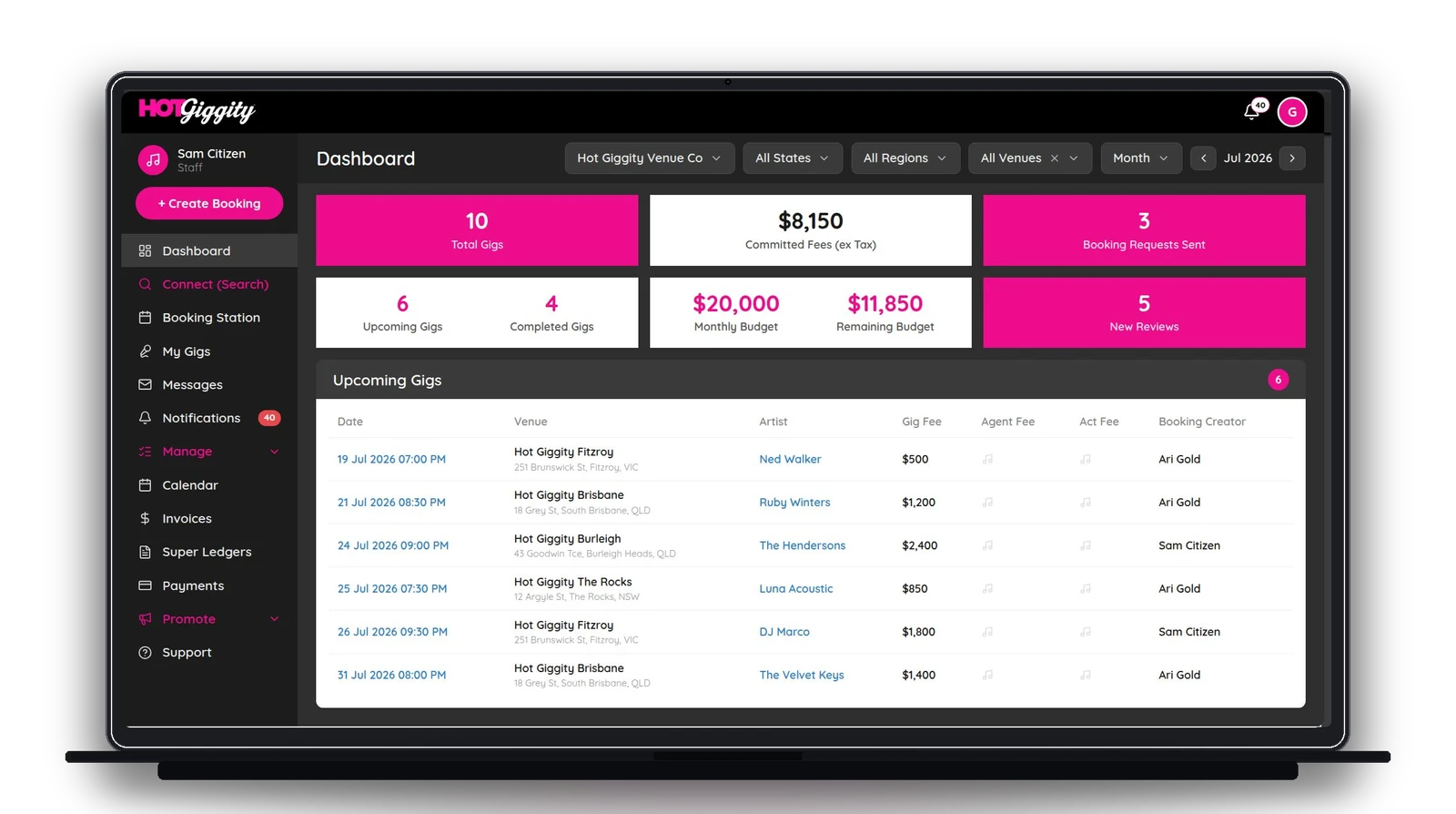The width and height of the screenshot is (1456, 814).
Task: Open the 31 Jul 2026 08:00 PM gig
Action: 391,675
